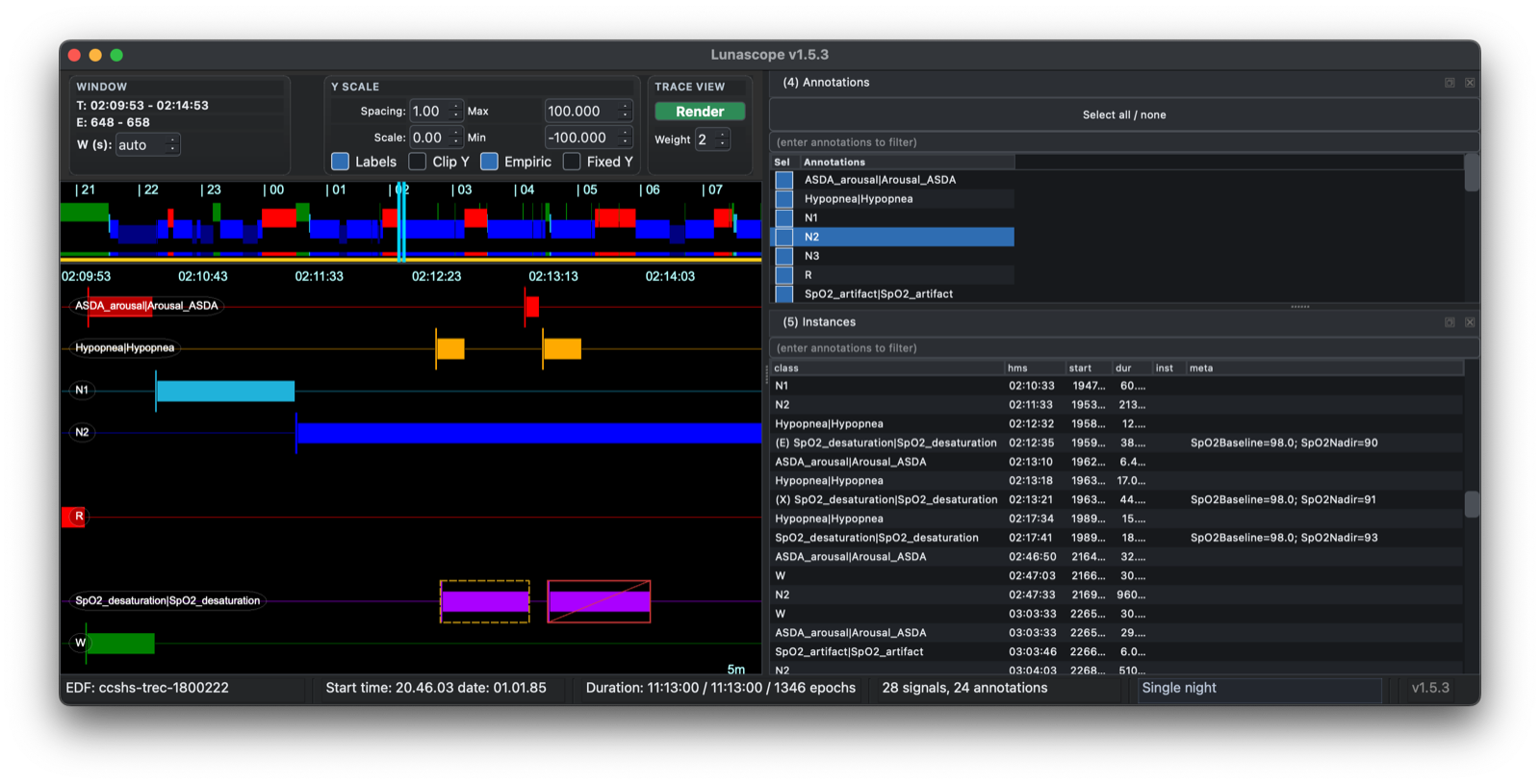1540x784 pixels.
Task: Click the dashed-outline SpO2 desaturation block
Action: (485, 601)
